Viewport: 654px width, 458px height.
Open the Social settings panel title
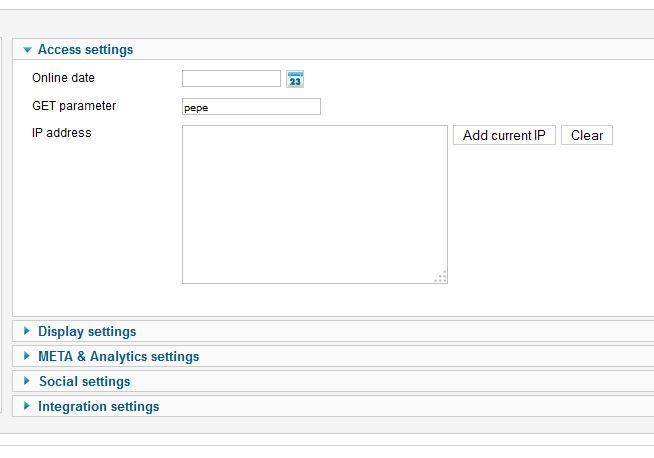click(85, 381)
